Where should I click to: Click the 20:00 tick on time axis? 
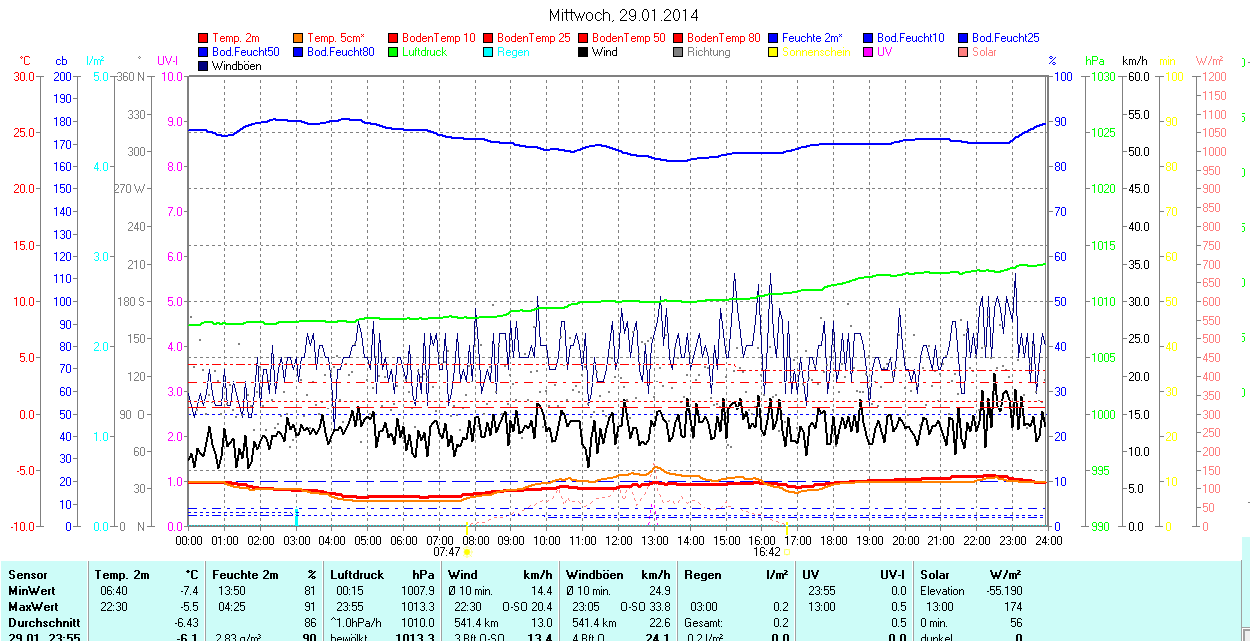coord(905,540)
